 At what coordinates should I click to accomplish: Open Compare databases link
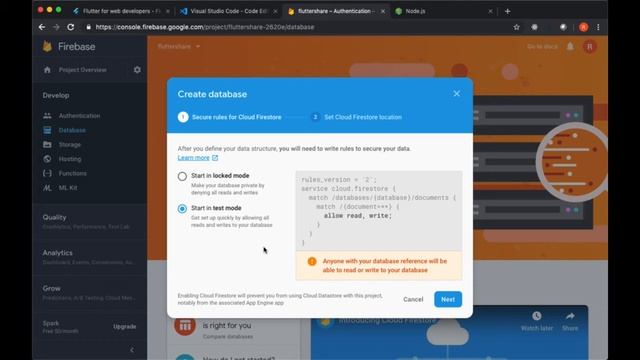coord(228,337)
